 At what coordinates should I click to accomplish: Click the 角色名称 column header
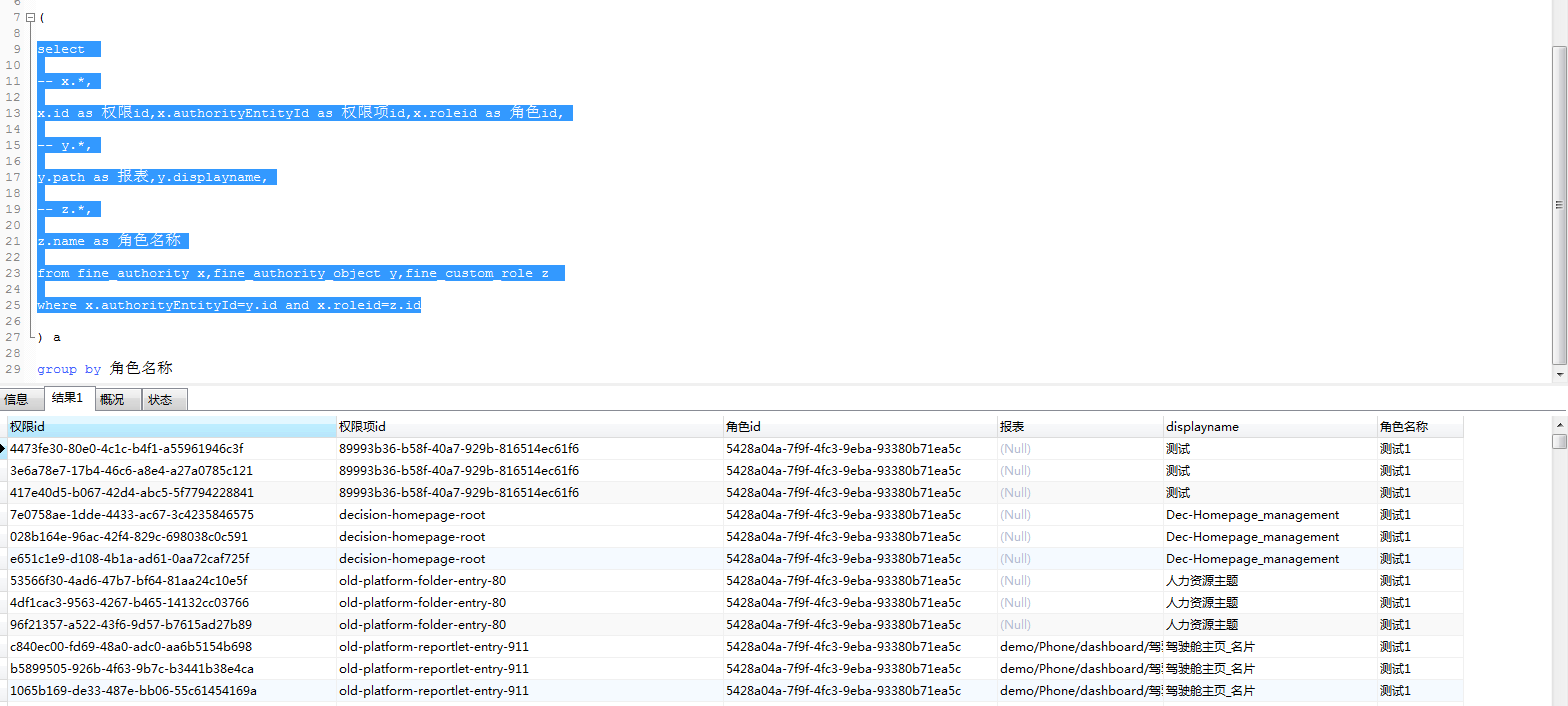pyautogui.click(x=1420, y=427)
